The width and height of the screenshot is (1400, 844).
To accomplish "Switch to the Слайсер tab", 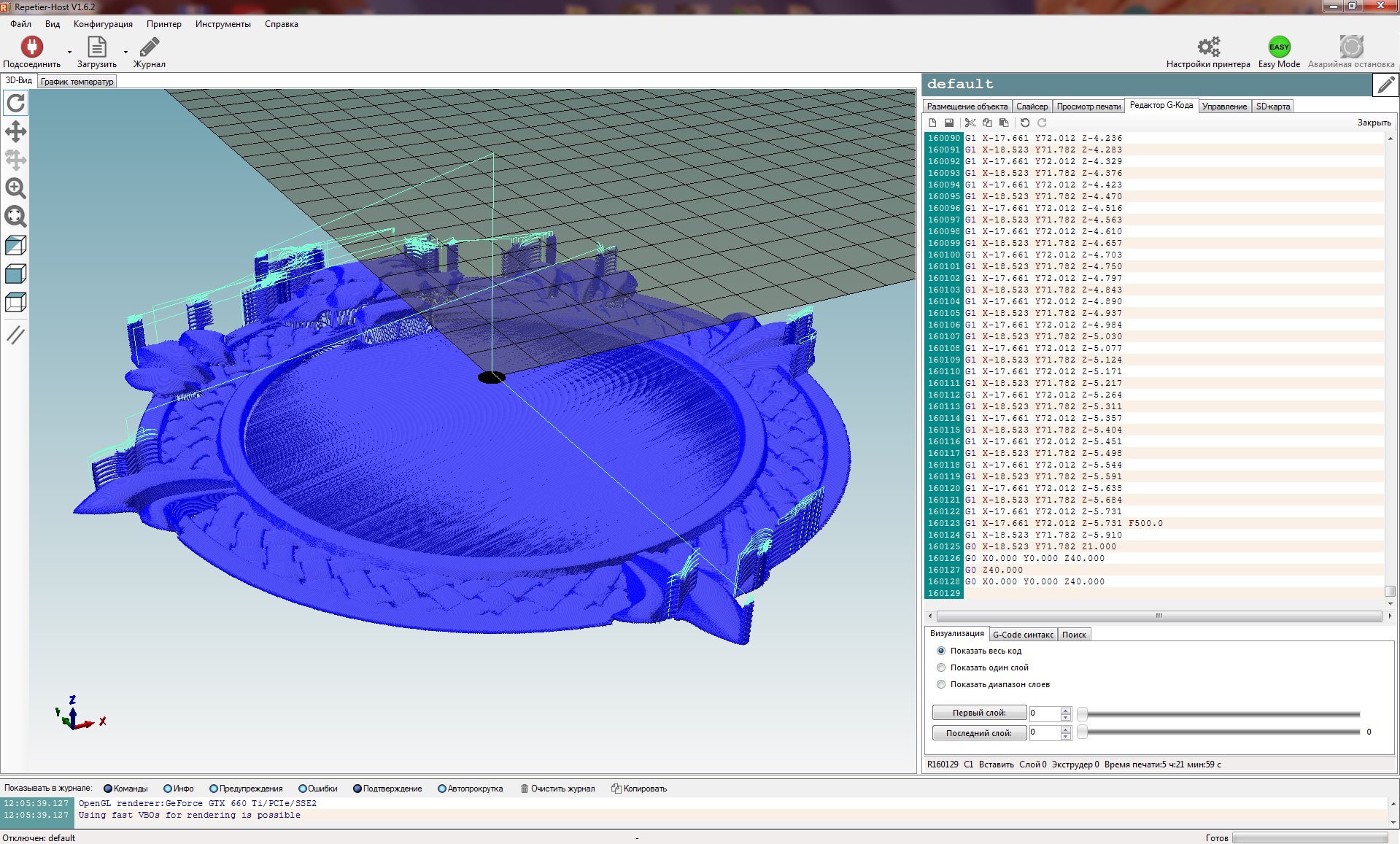I will [x=1032, y=107].
